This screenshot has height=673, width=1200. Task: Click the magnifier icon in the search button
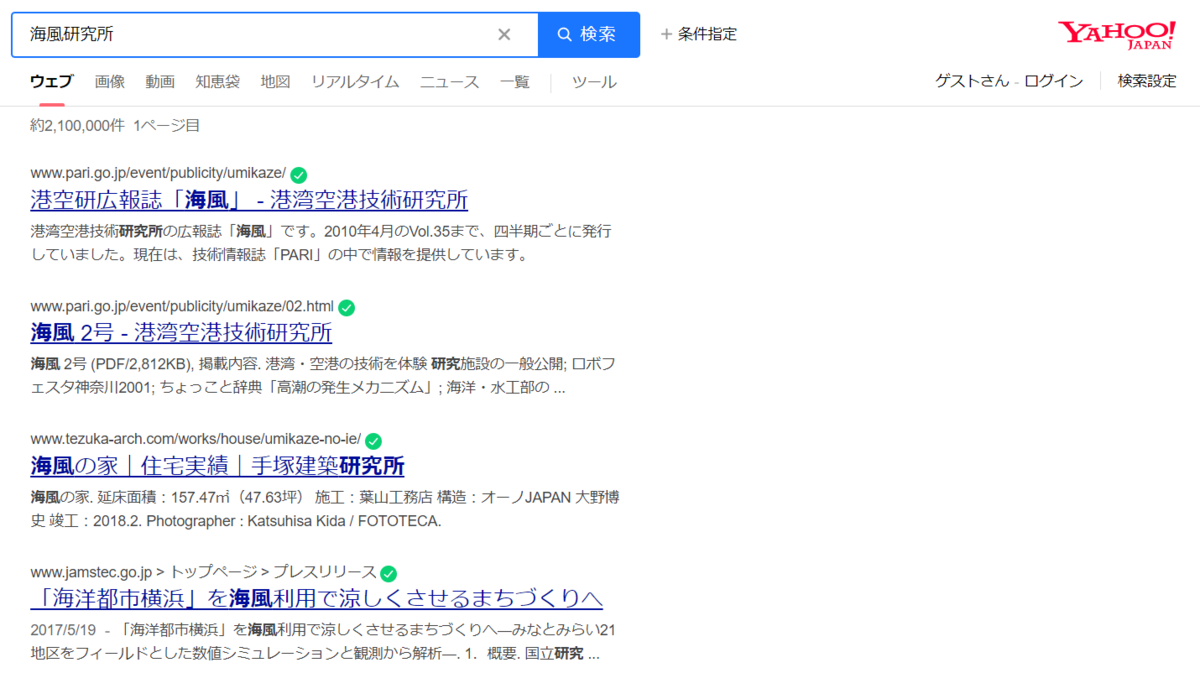click(565, 35)
